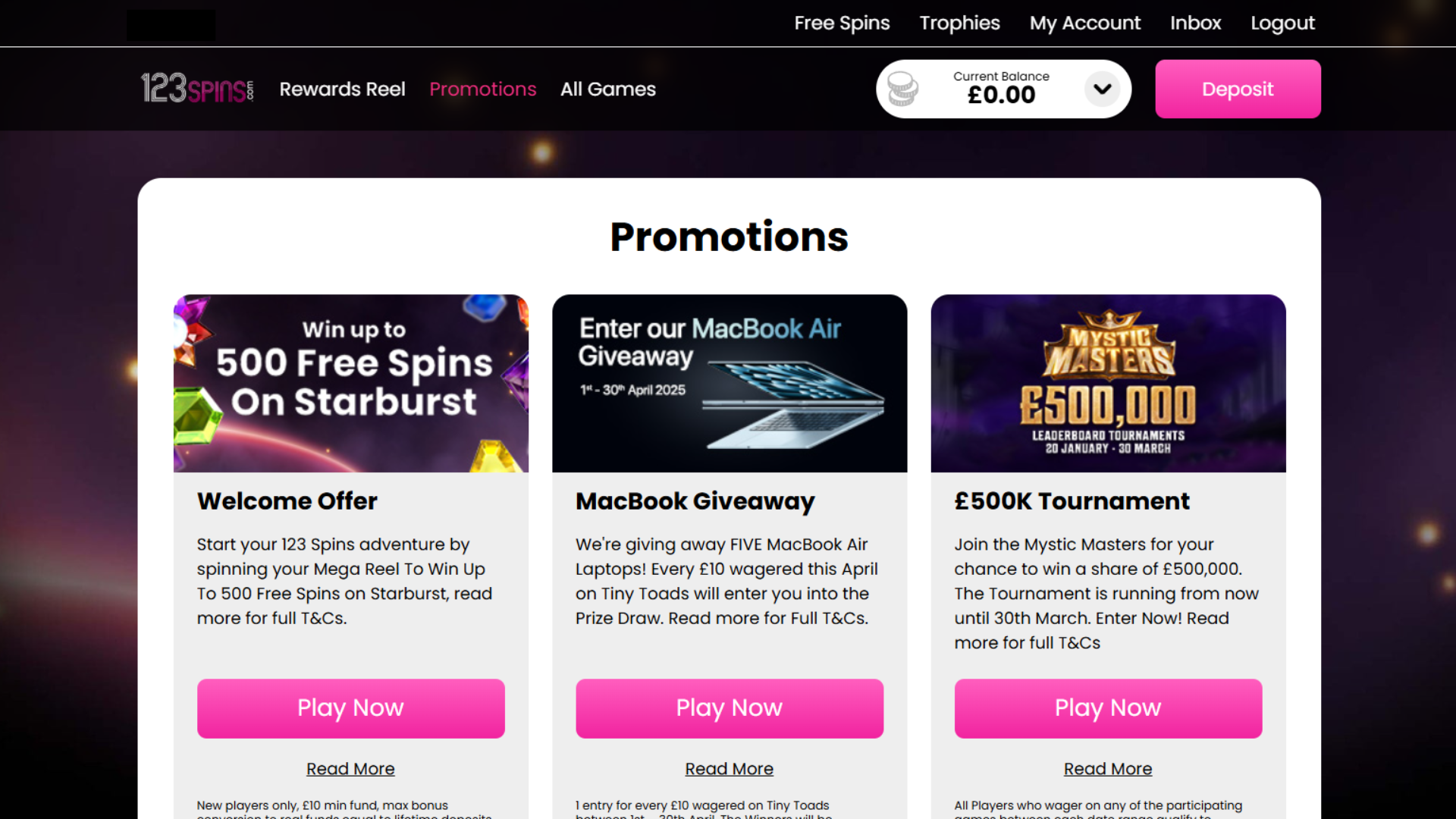Viewport: 1456px width, 819px height.
Task: Click the 123Spins logo
Action: [x=197, y=89]
